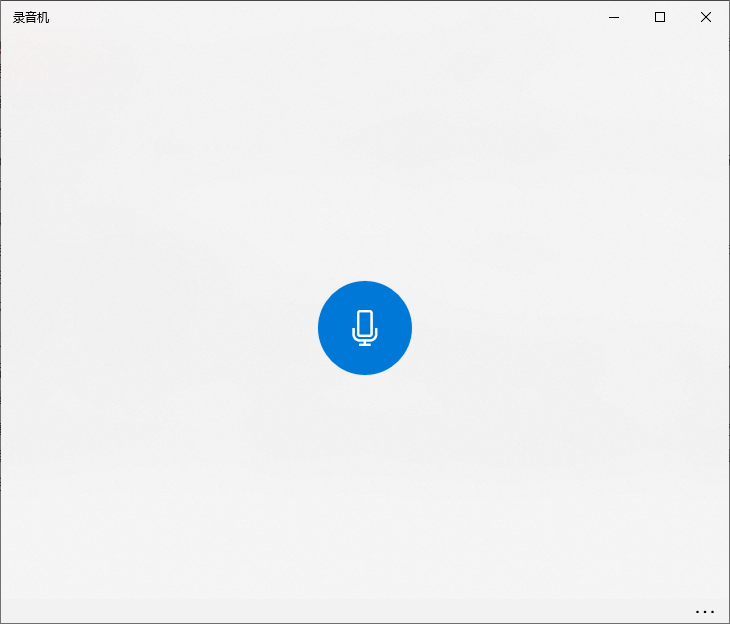This screenshot has width=730, height=624.
Task: Expand the "..." see more flyout
Action: [x=705, y=611]
